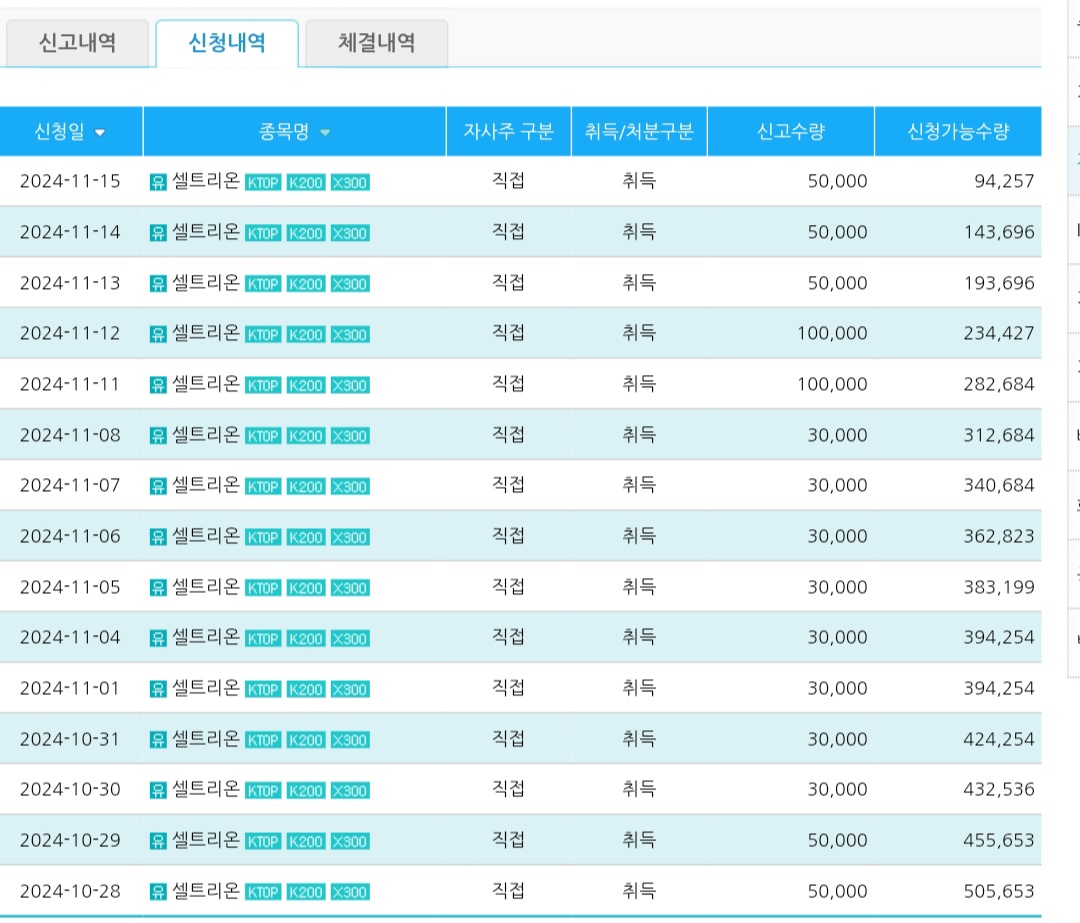The width and height of the screenshot is (1080, 923).
Task: Sort by 종목명 dropdown arrow
Action: (325, 132)
